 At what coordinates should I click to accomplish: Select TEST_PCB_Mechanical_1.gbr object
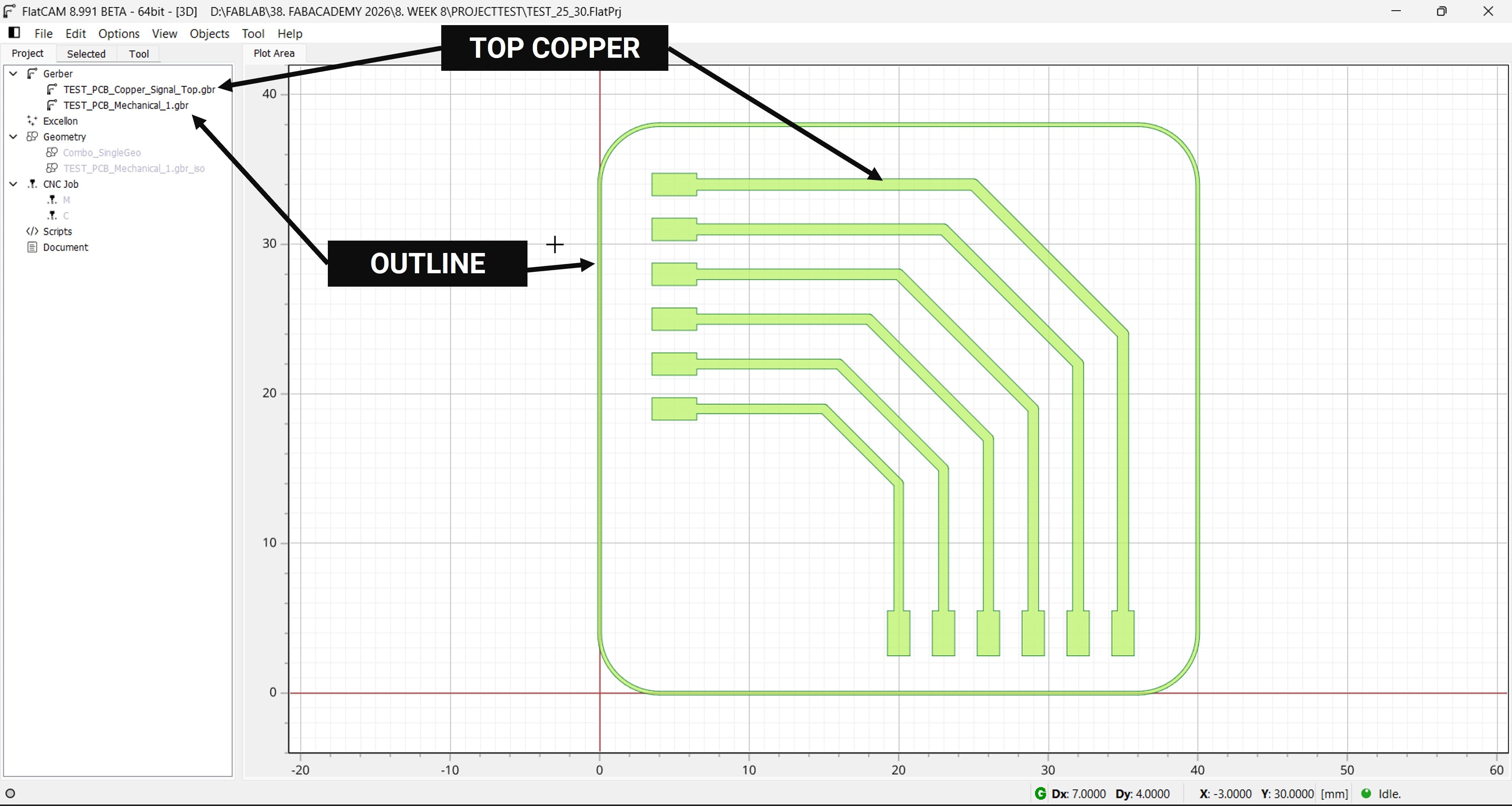126,105
